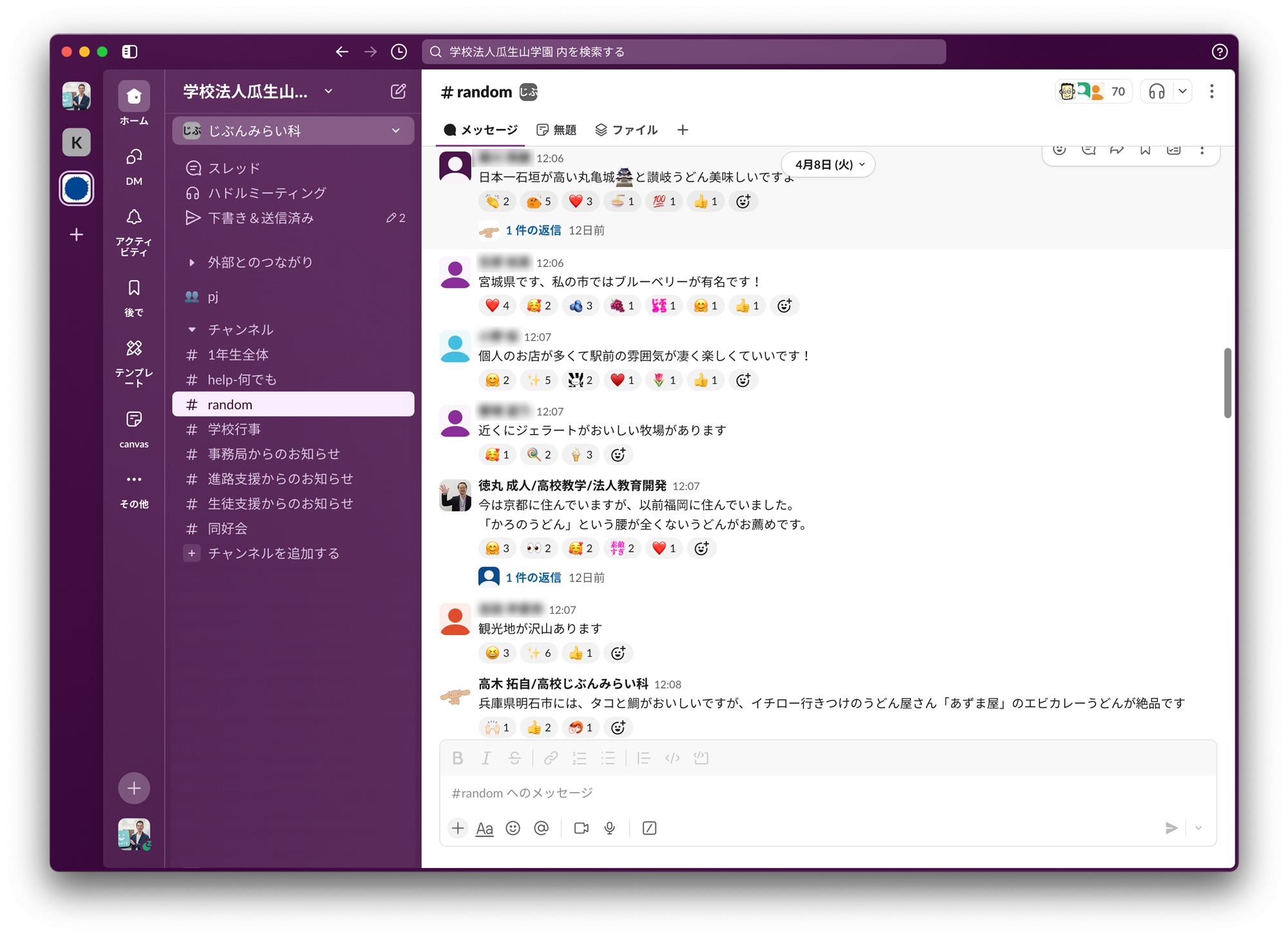Click the search 学校法人瓜生山学園 field
This screenshot has width=1288, height=937.
pos(684,52)
